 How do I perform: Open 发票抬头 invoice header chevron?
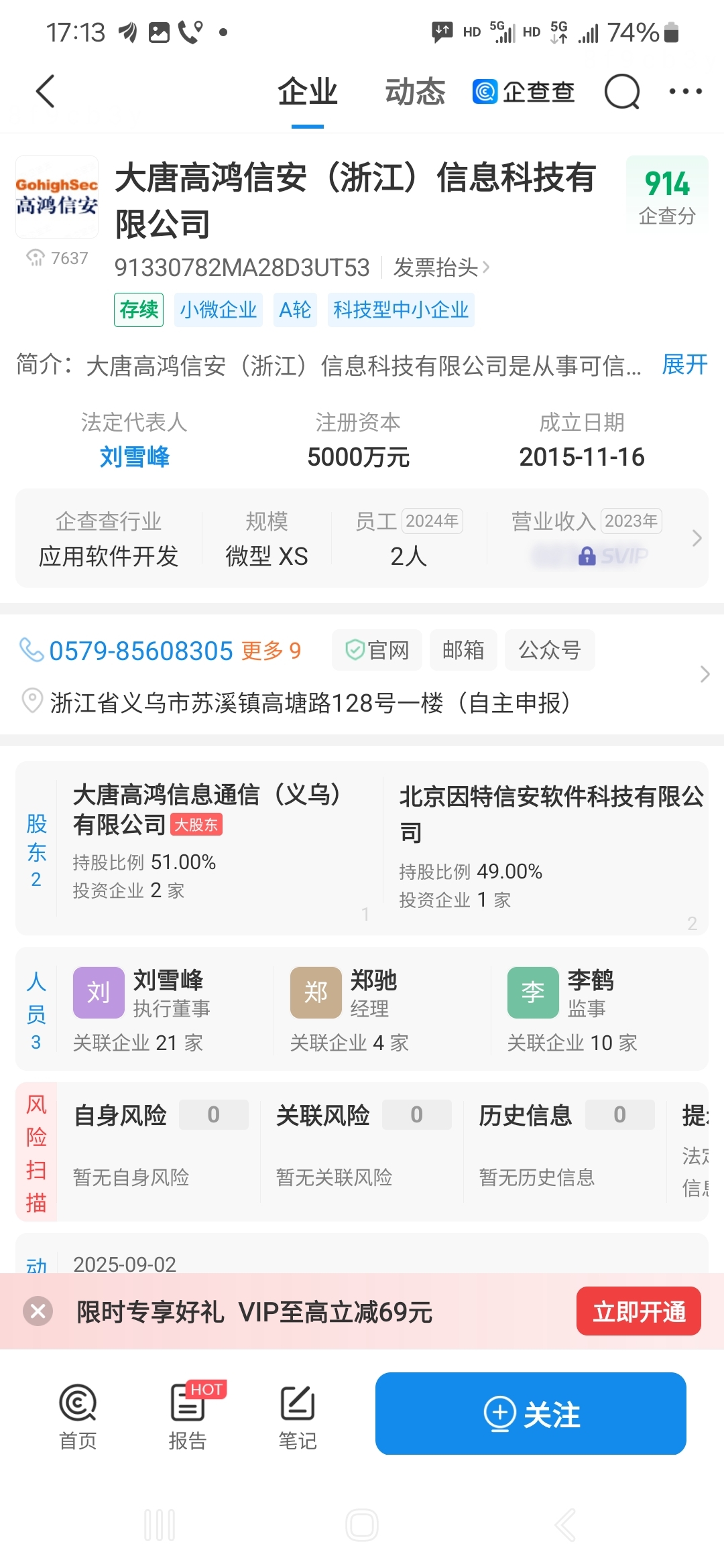(442, 267)
